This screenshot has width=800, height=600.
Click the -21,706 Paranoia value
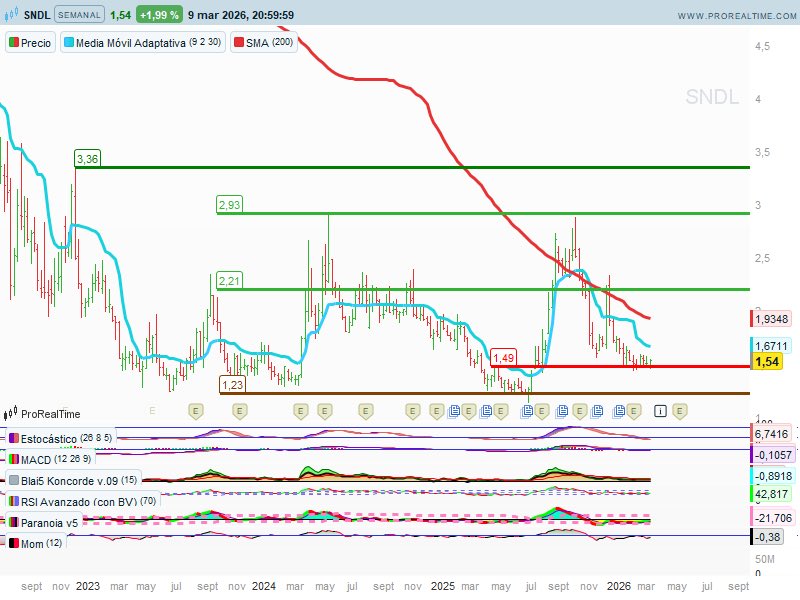(772, 518)
